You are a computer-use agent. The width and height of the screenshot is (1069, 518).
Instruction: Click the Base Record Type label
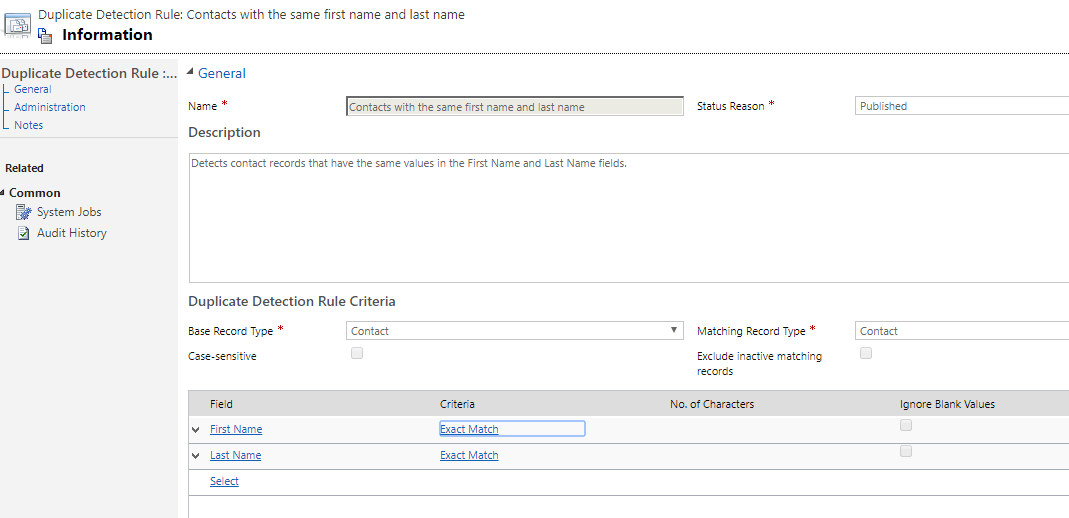tap(230, 331)
